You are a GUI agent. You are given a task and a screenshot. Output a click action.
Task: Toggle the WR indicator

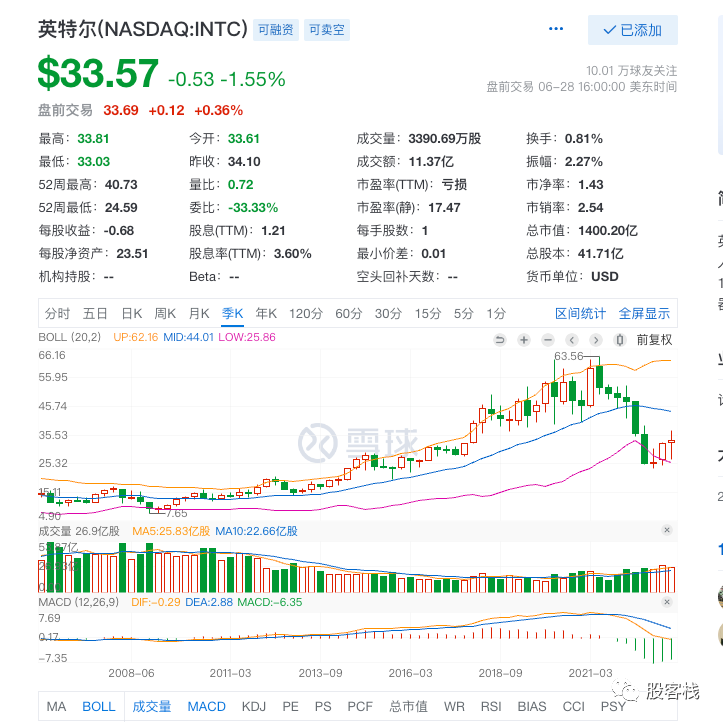pos(454,706)
